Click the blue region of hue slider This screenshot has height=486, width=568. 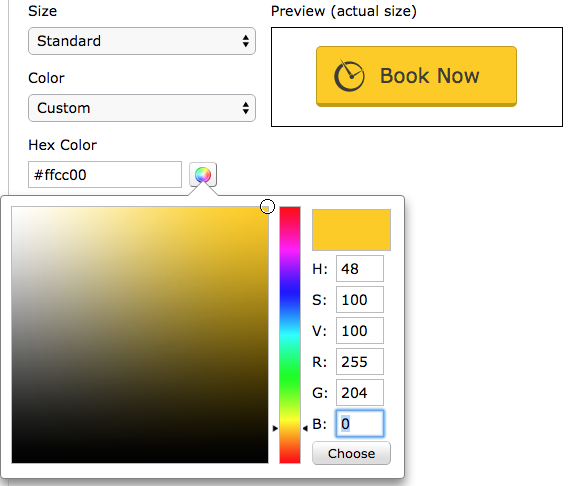click(x=290, y=293)
